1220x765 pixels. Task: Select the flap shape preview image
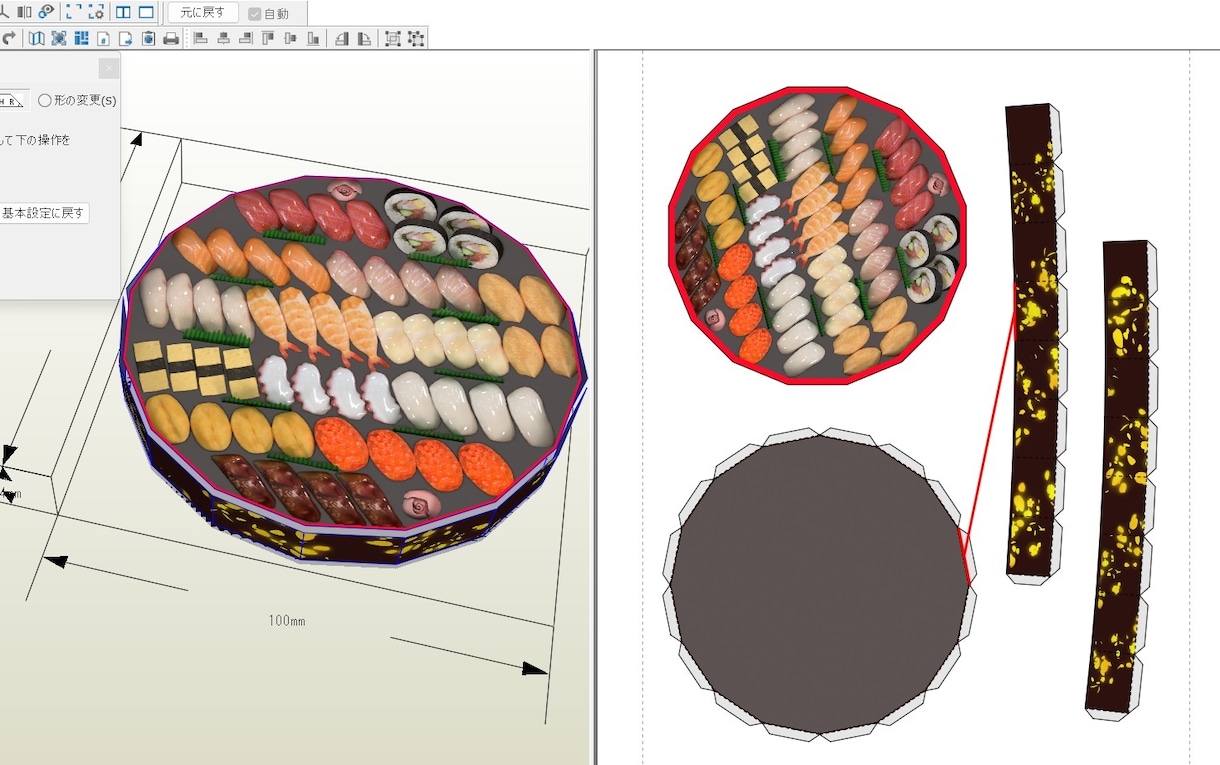[12, 100]
